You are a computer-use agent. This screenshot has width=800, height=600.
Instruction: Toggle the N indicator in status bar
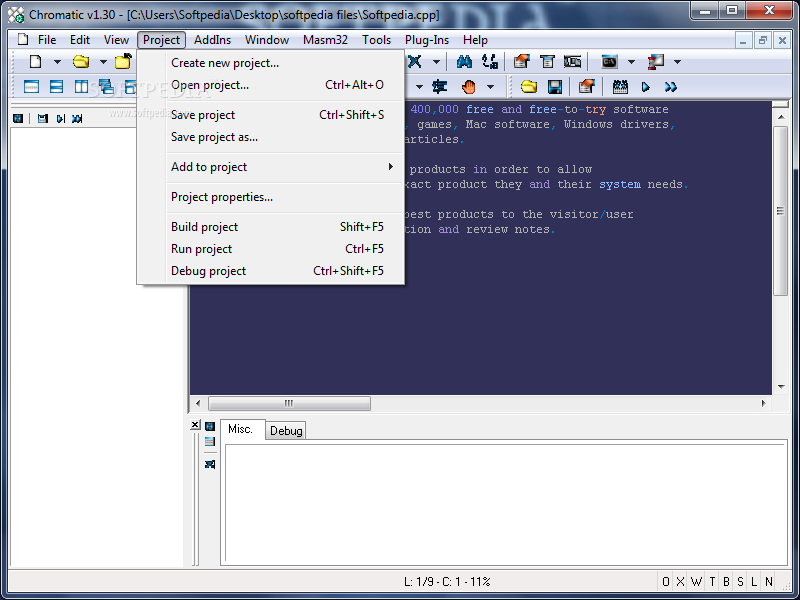pos(769,582)
